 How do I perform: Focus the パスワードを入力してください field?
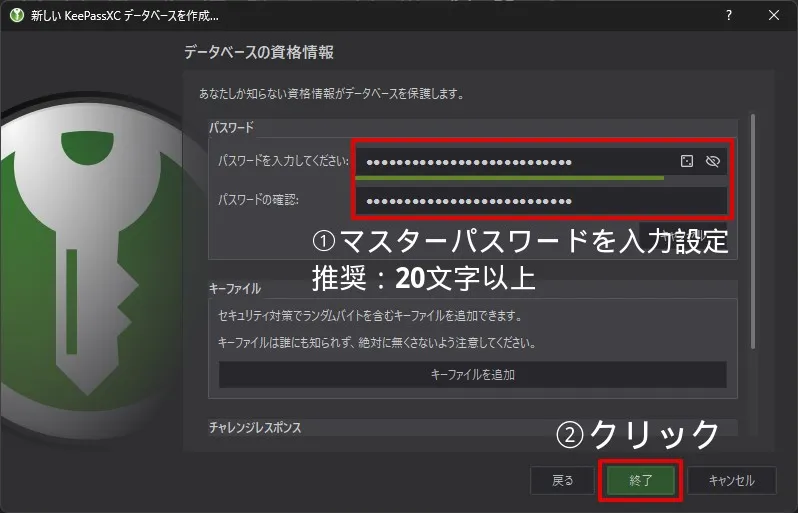[x=540, y=162]
